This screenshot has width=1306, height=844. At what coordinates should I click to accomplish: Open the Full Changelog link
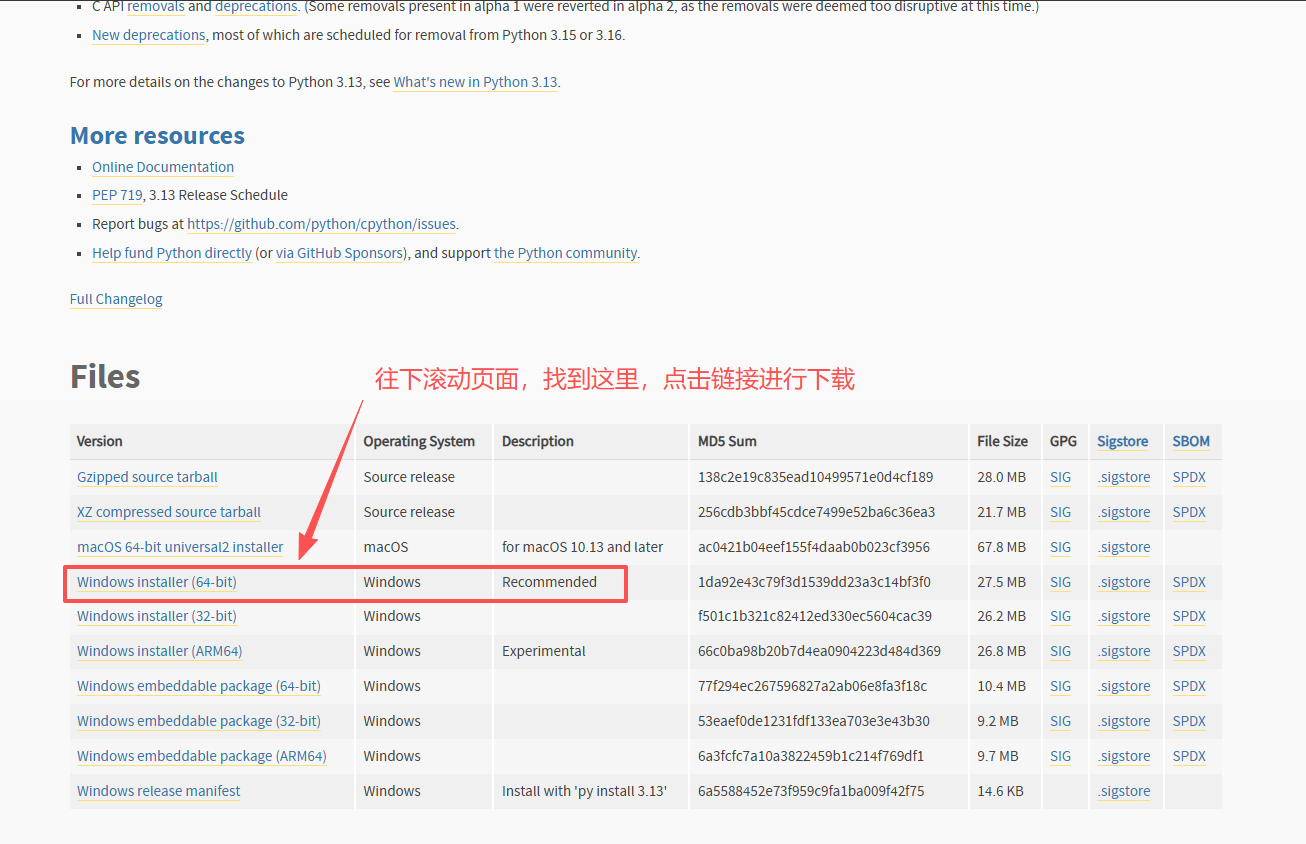click(116, 299)
